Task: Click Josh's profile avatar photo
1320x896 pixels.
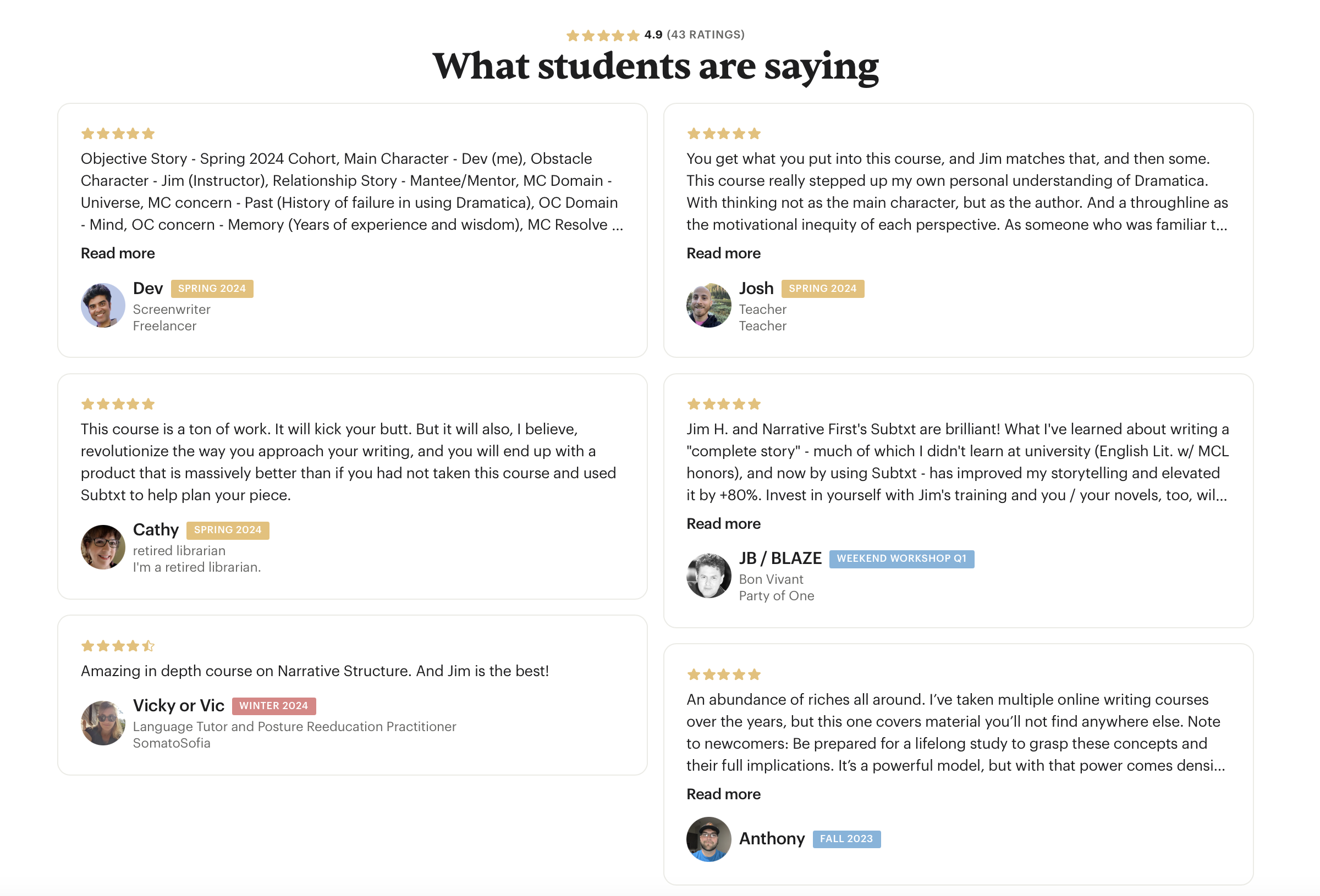Action: tap(708, 306)
